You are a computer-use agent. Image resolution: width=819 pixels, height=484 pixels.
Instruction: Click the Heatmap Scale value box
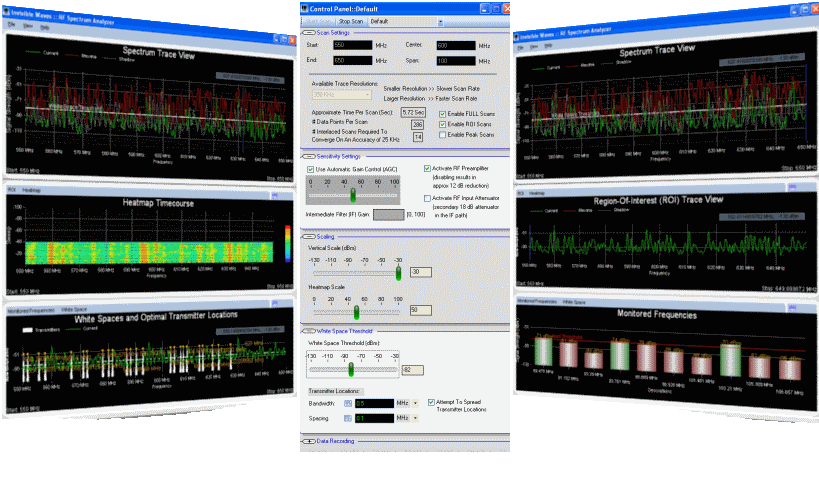coord(421,310)
